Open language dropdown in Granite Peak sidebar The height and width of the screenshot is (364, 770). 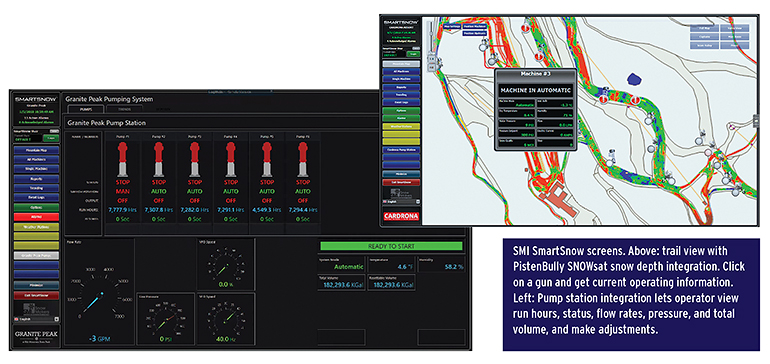(x=37, y=319)
